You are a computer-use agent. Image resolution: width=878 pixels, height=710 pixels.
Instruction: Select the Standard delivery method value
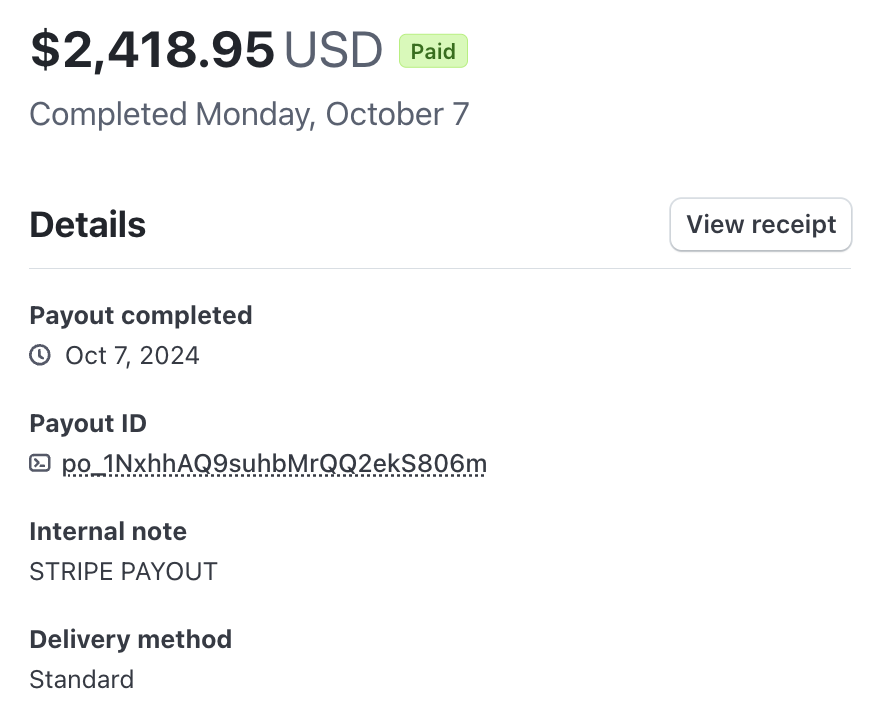(x=82, y=680)
